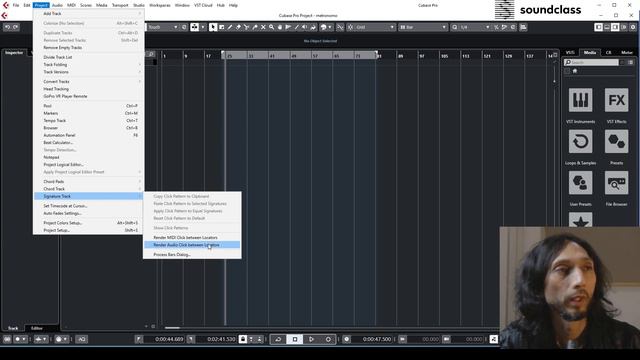Open the Grid snap type dropdown

(x=375, y=27)
